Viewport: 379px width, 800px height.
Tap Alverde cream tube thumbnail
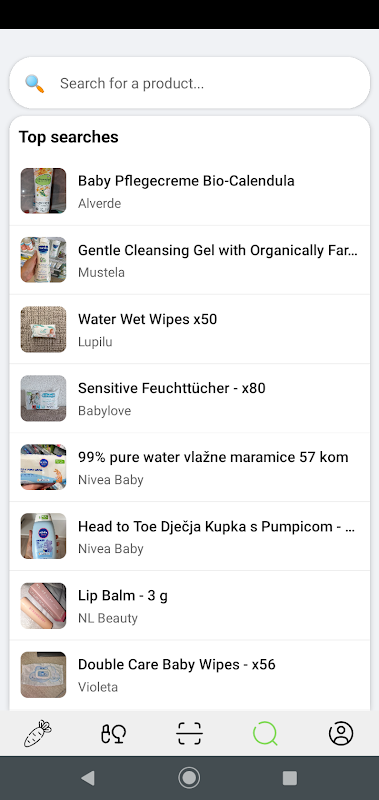(43, 191)
